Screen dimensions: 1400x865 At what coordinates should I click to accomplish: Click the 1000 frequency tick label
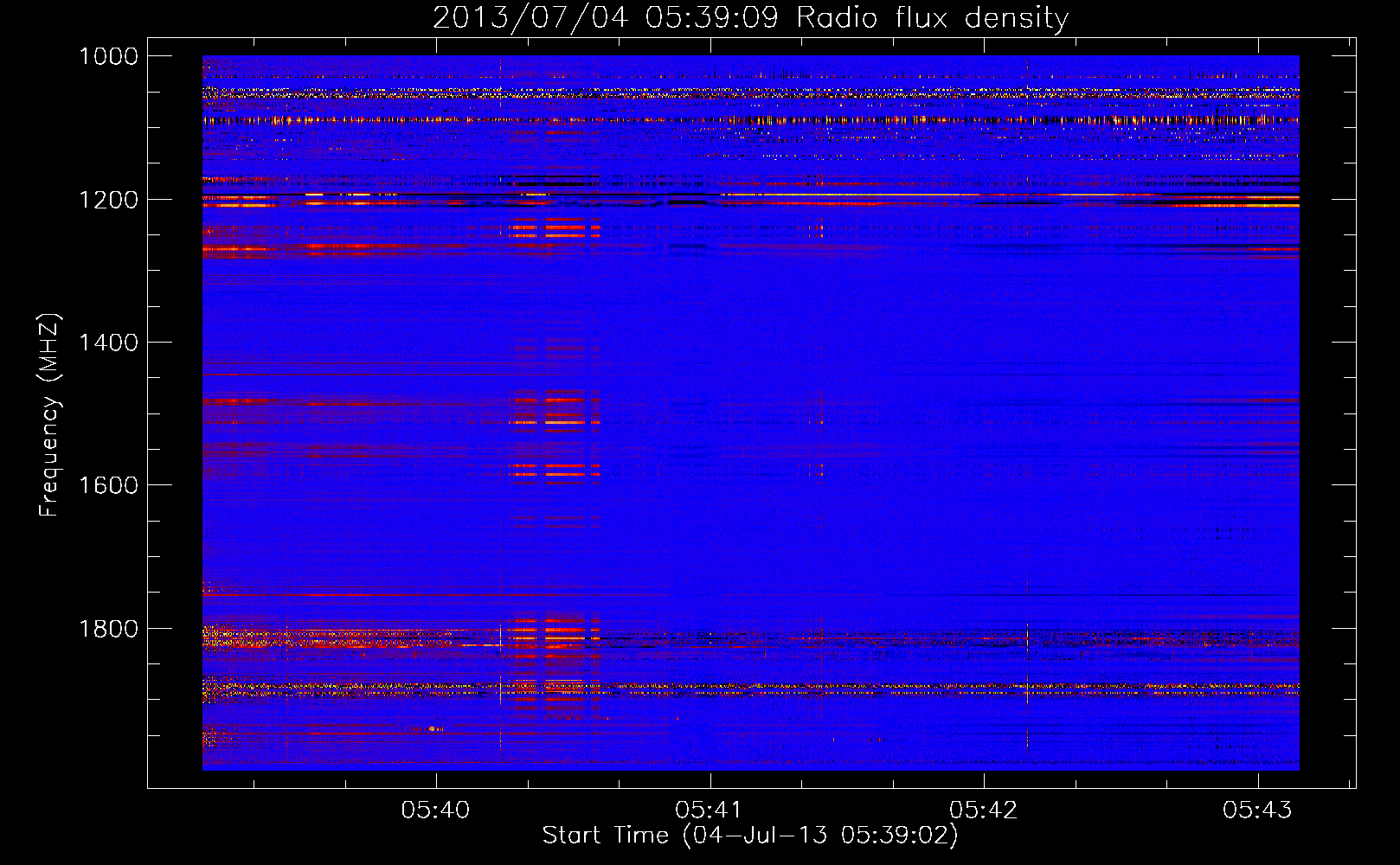click(109, 56)
